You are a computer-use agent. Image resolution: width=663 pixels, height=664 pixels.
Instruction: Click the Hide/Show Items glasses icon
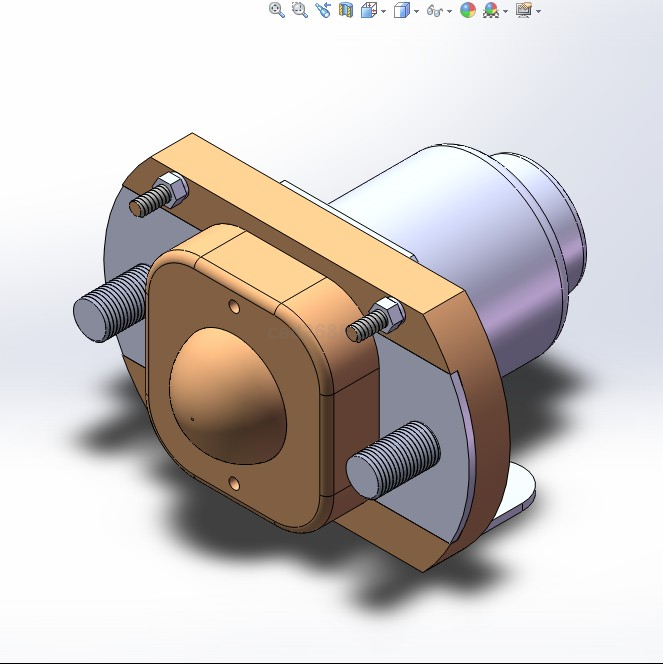pyautogui.click(x=434, y=11)
